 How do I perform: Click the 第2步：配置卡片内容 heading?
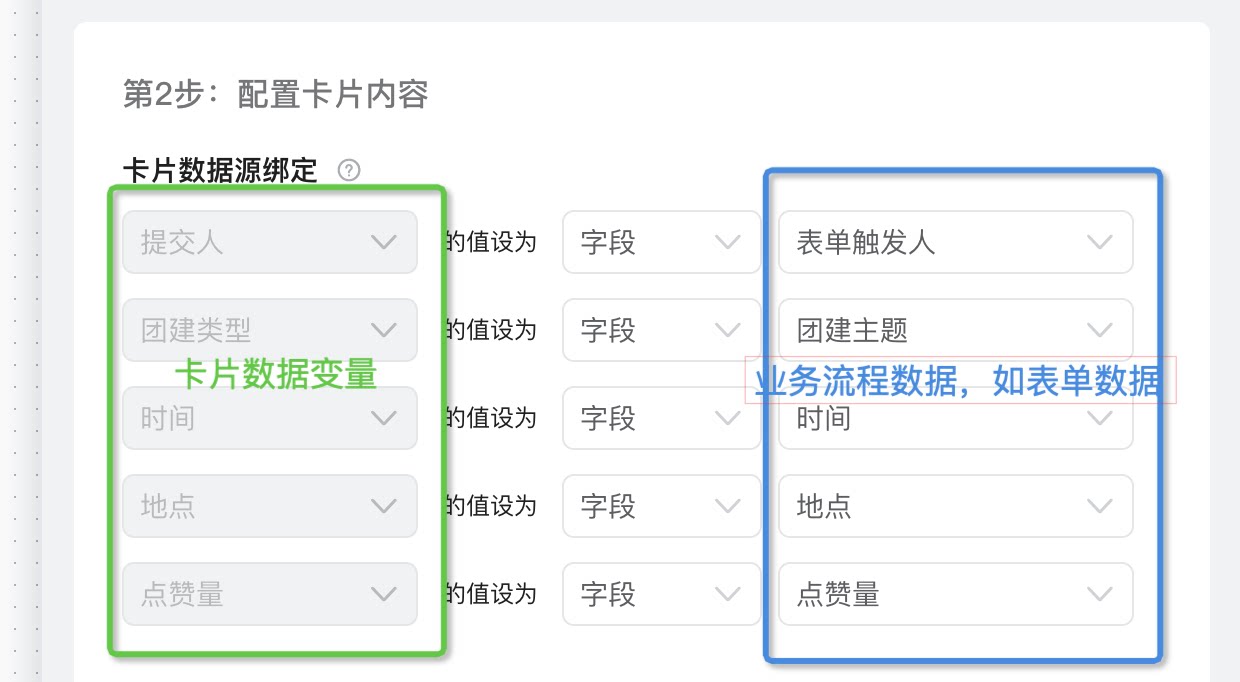click(275, 94)
